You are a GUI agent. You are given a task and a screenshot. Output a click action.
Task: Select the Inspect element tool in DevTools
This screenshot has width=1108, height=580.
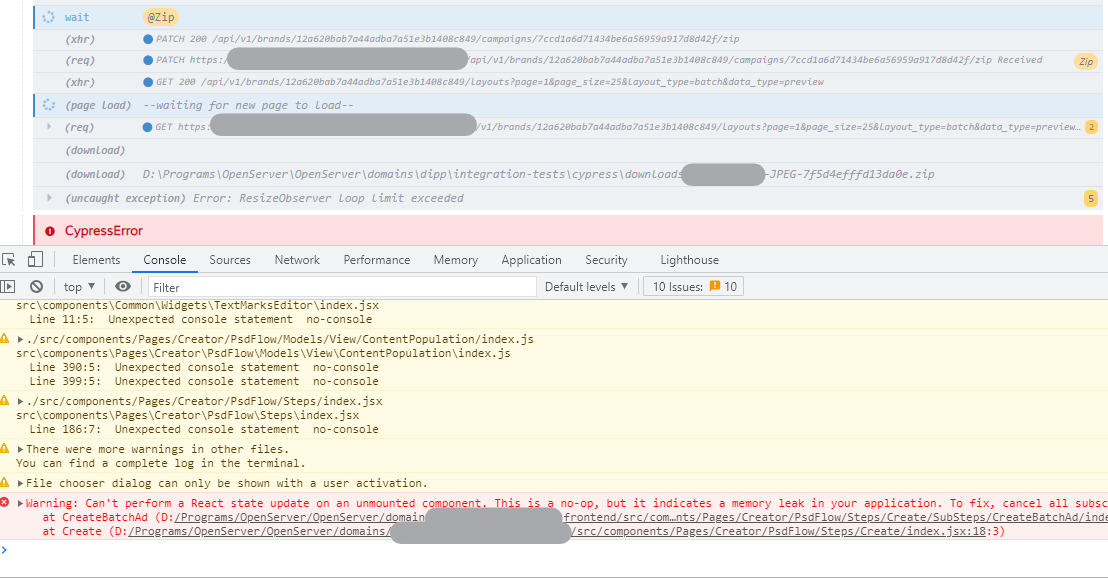(x=9, y=259)
